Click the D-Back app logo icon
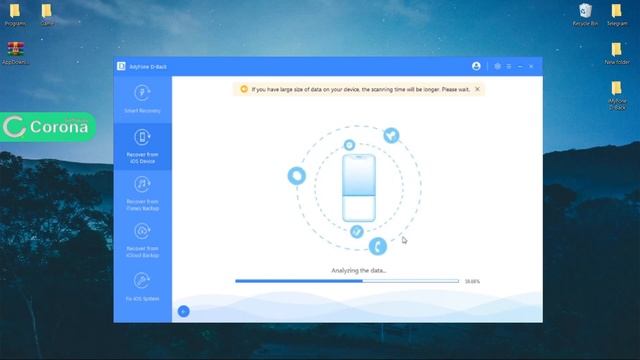 pyautogui.click(x=121, y=66)
